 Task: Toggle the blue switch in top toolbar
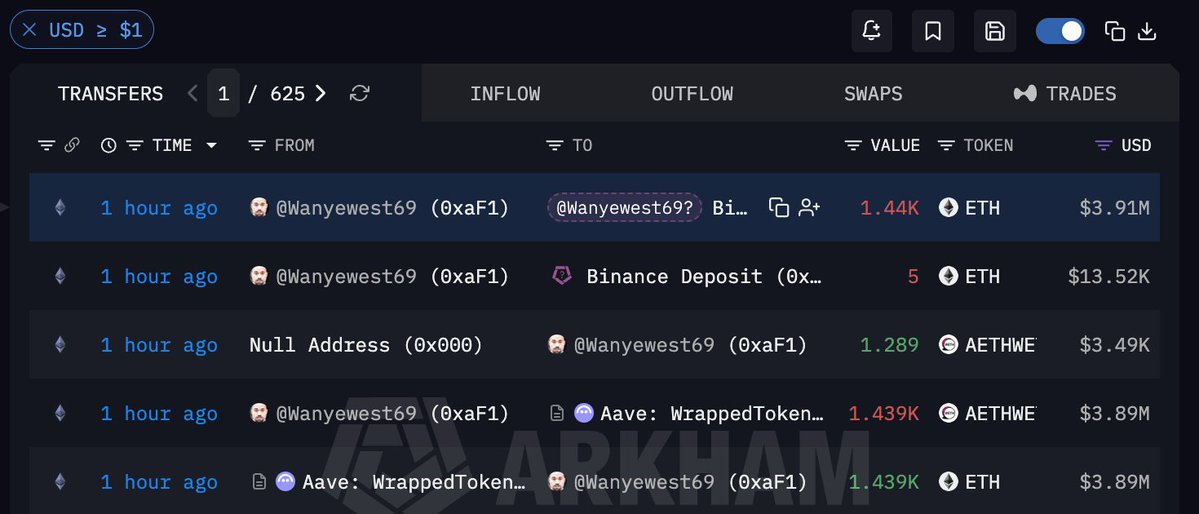click(x=1060, y=31)
